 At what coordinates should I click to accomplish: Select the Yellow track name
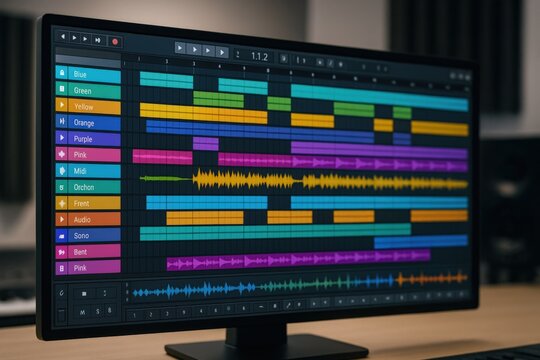coord(84,107)
